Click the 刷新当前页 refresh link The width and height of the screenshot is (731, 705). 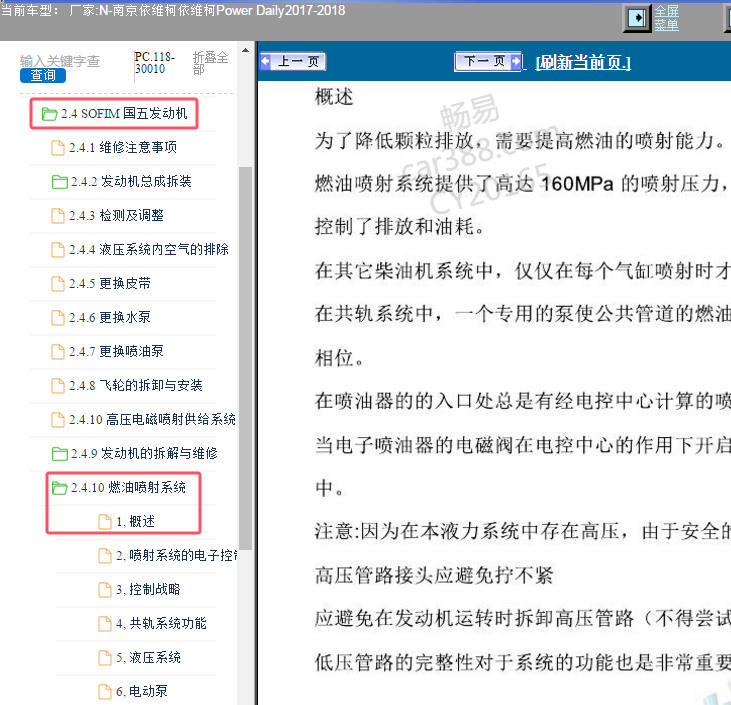point(583,62)
